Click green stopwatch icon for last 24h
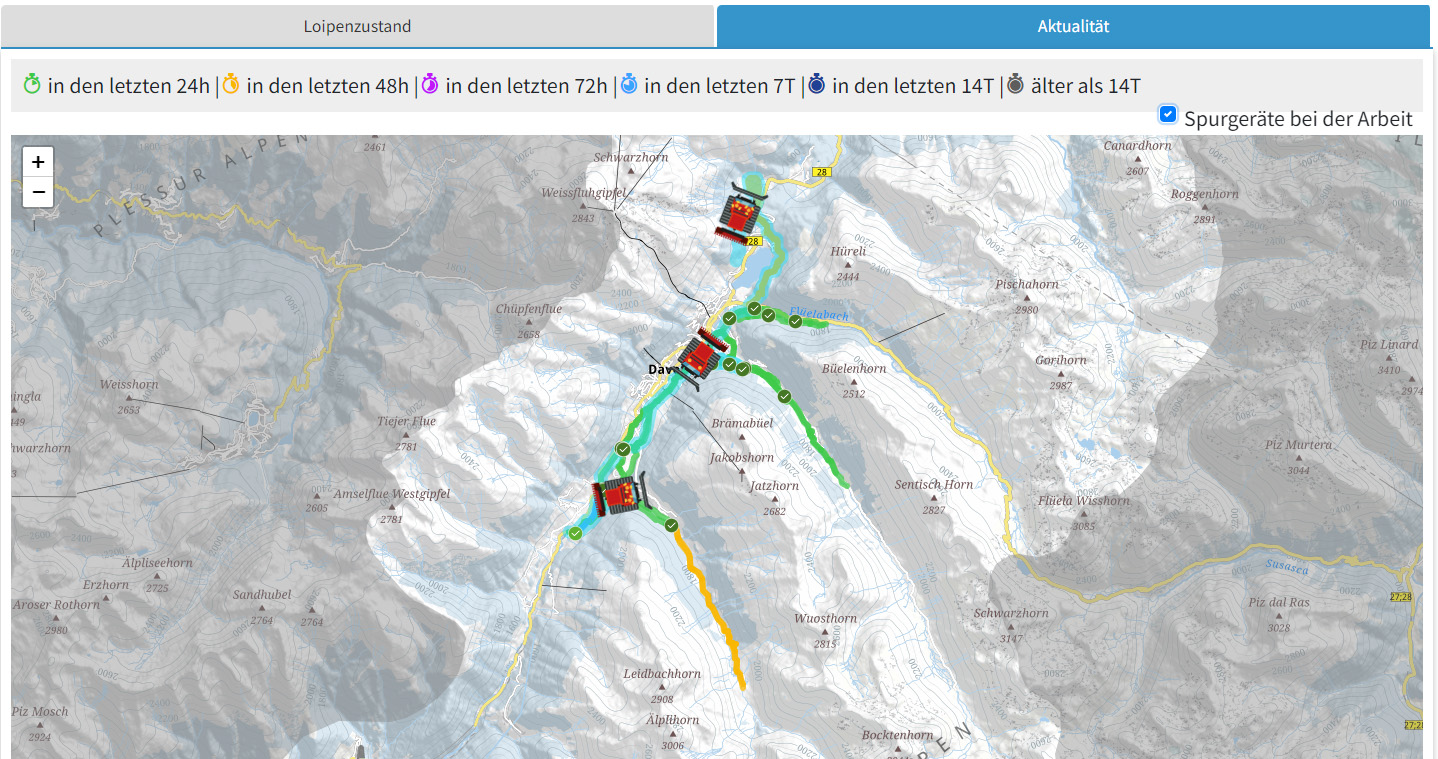1438x759 pixels. coord(32,85)
